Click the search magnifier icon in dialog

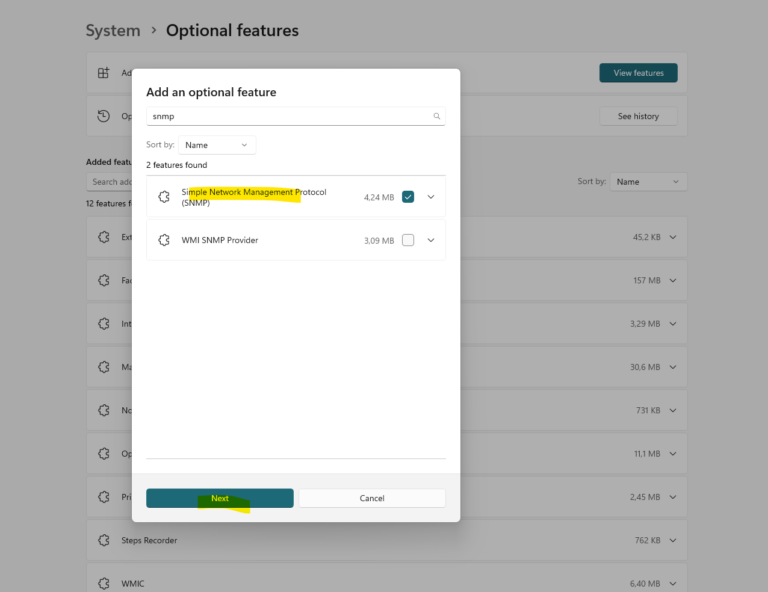(436, 116)
